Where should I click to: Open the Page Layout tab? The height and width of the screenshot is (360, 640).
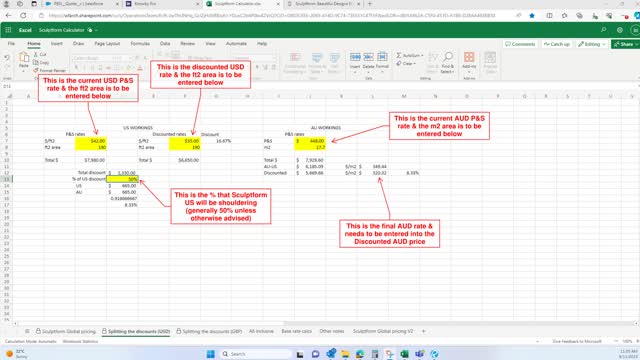pyautogui.click(x=107, y=43)
